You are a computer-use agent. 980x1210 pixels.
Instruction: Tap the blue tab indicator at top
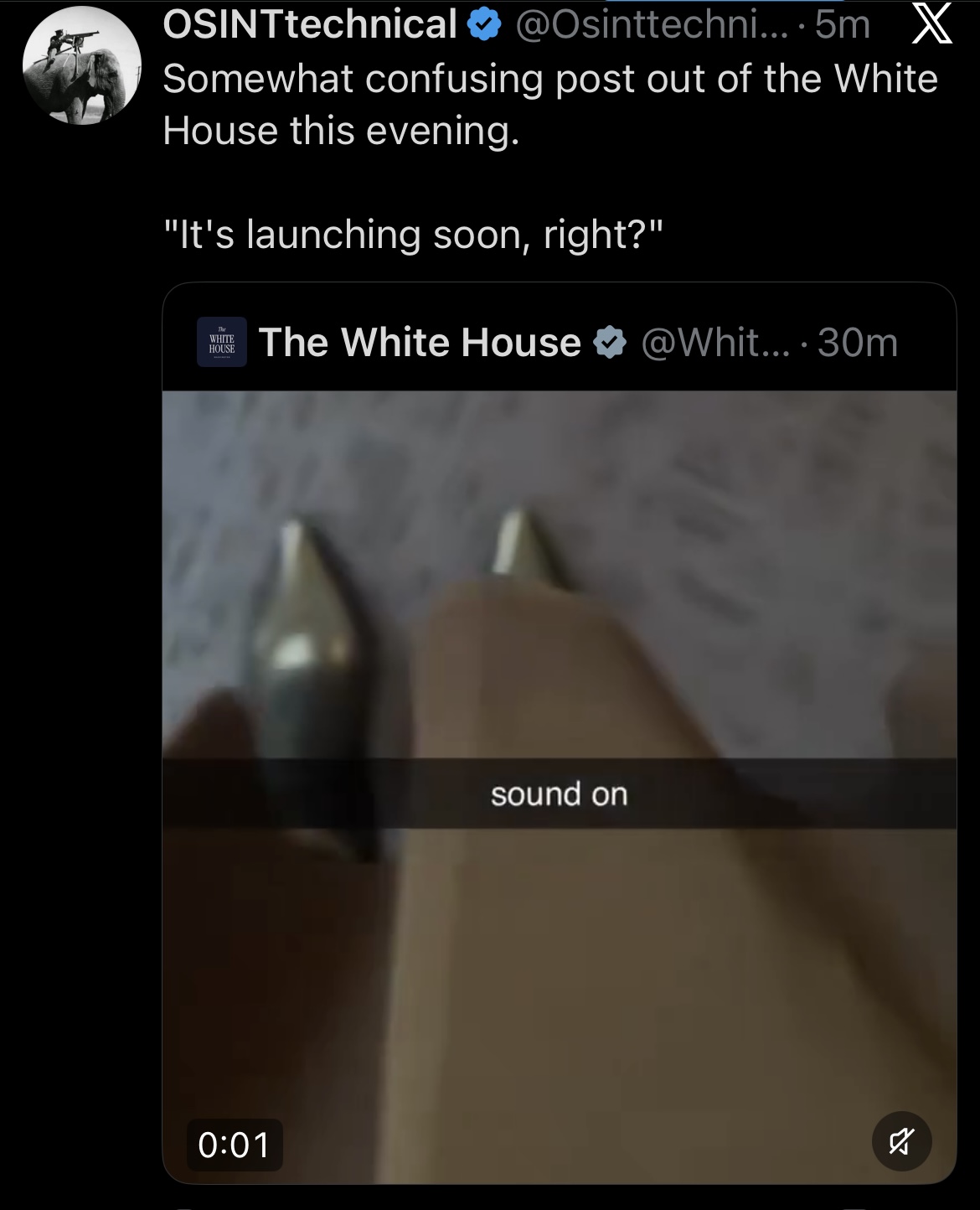point(725,2)
